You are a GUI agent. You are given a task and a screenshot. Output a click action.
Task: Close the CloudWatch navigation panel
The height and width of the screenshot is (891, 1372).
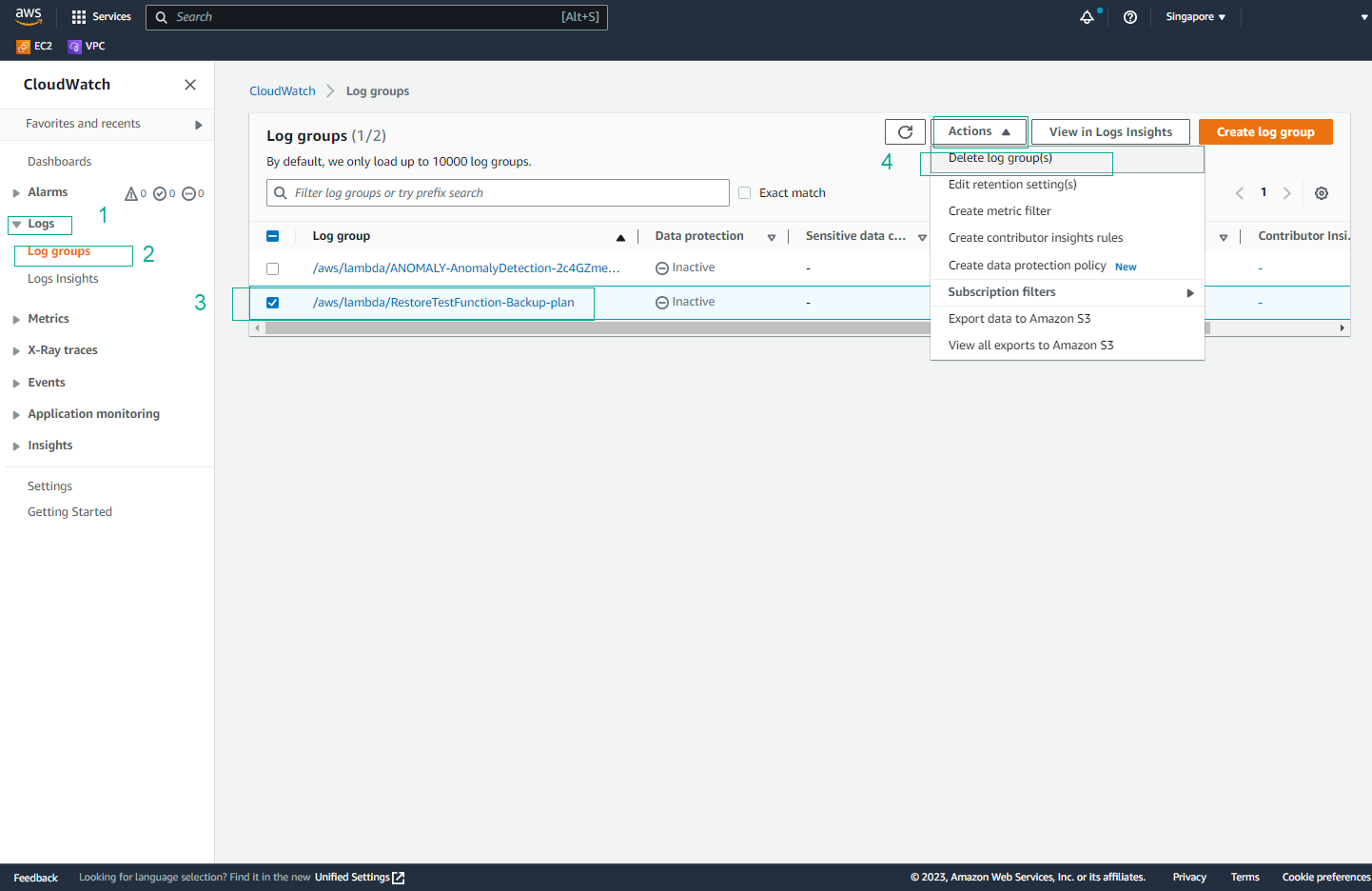[190, 85]
